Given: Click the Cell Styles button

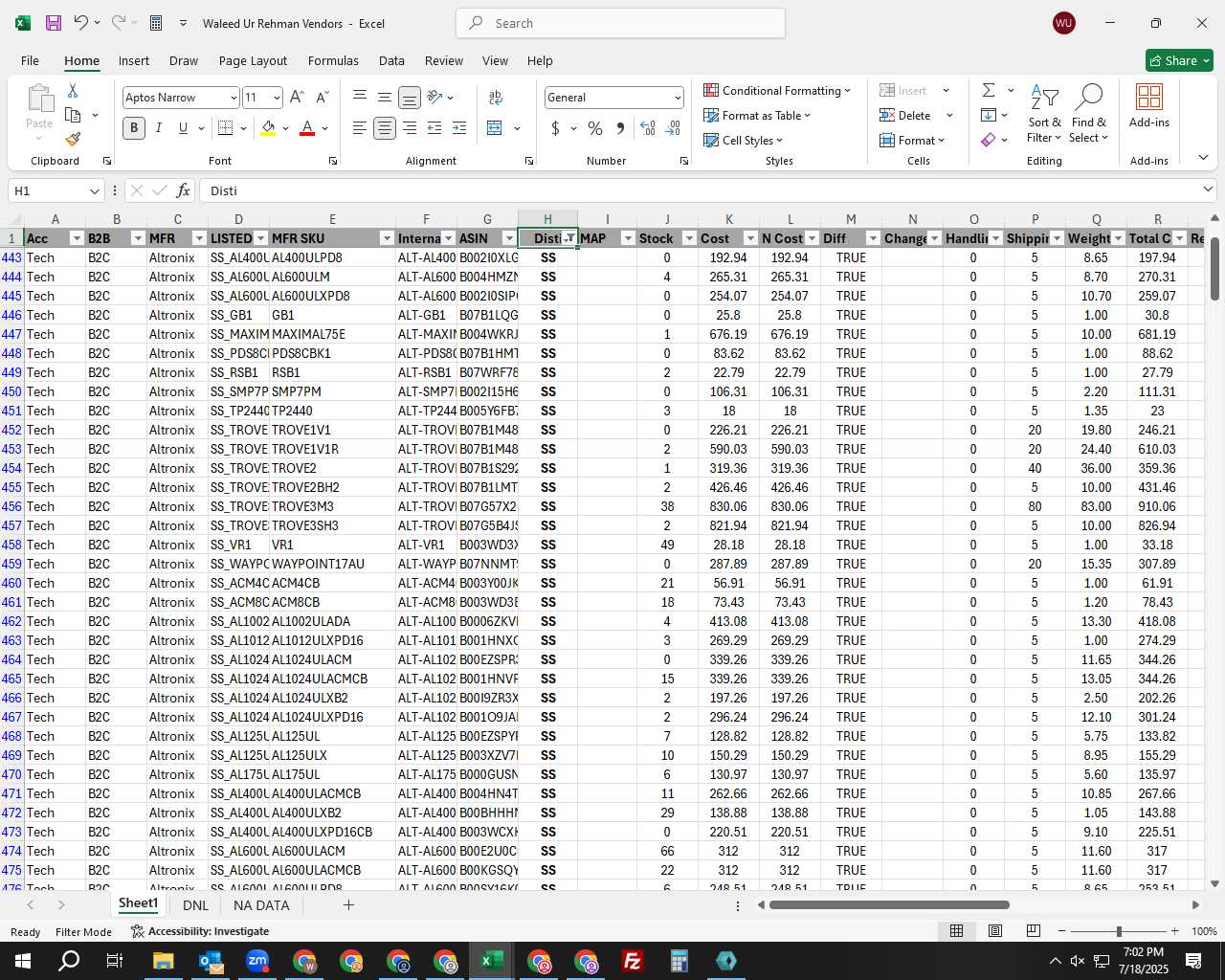Looking at the screenshot, I should click(x=744, y=140).
